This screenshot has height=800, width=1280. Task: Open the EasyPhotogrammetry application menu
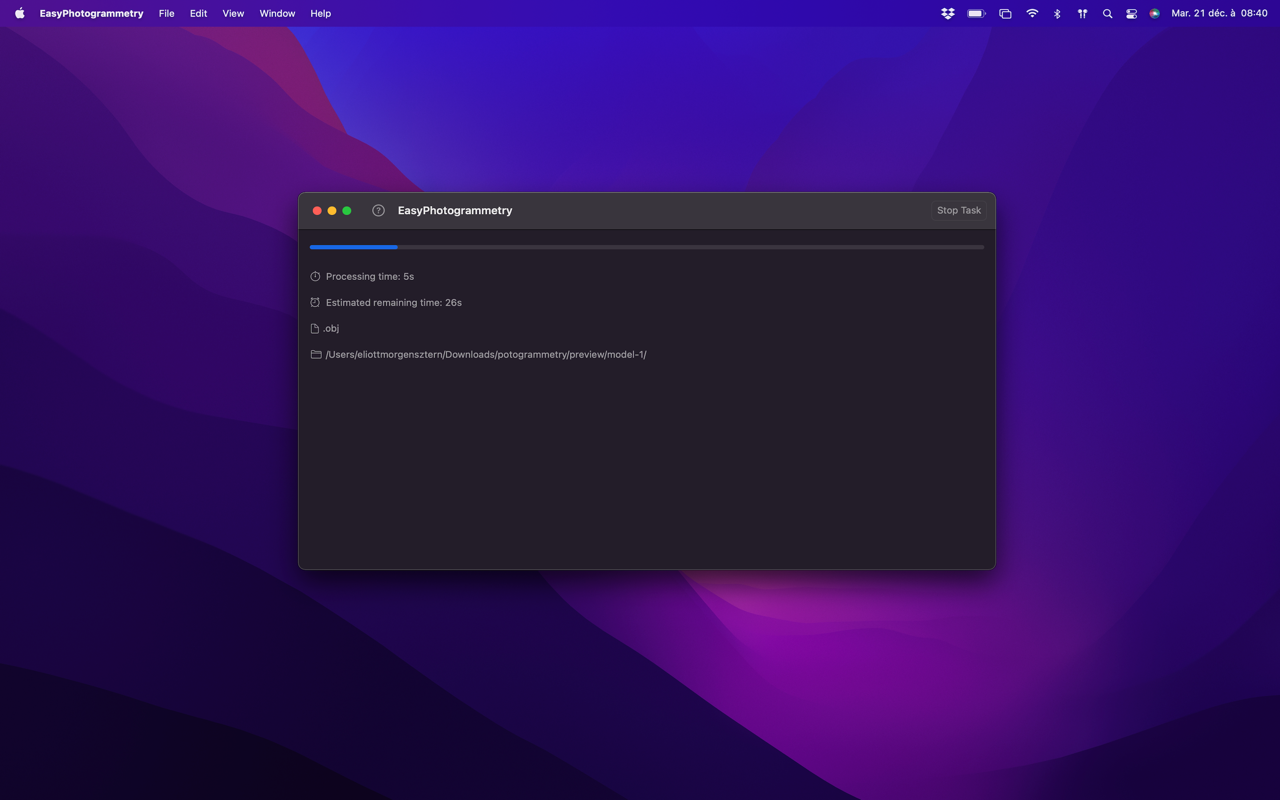(91, 14)
